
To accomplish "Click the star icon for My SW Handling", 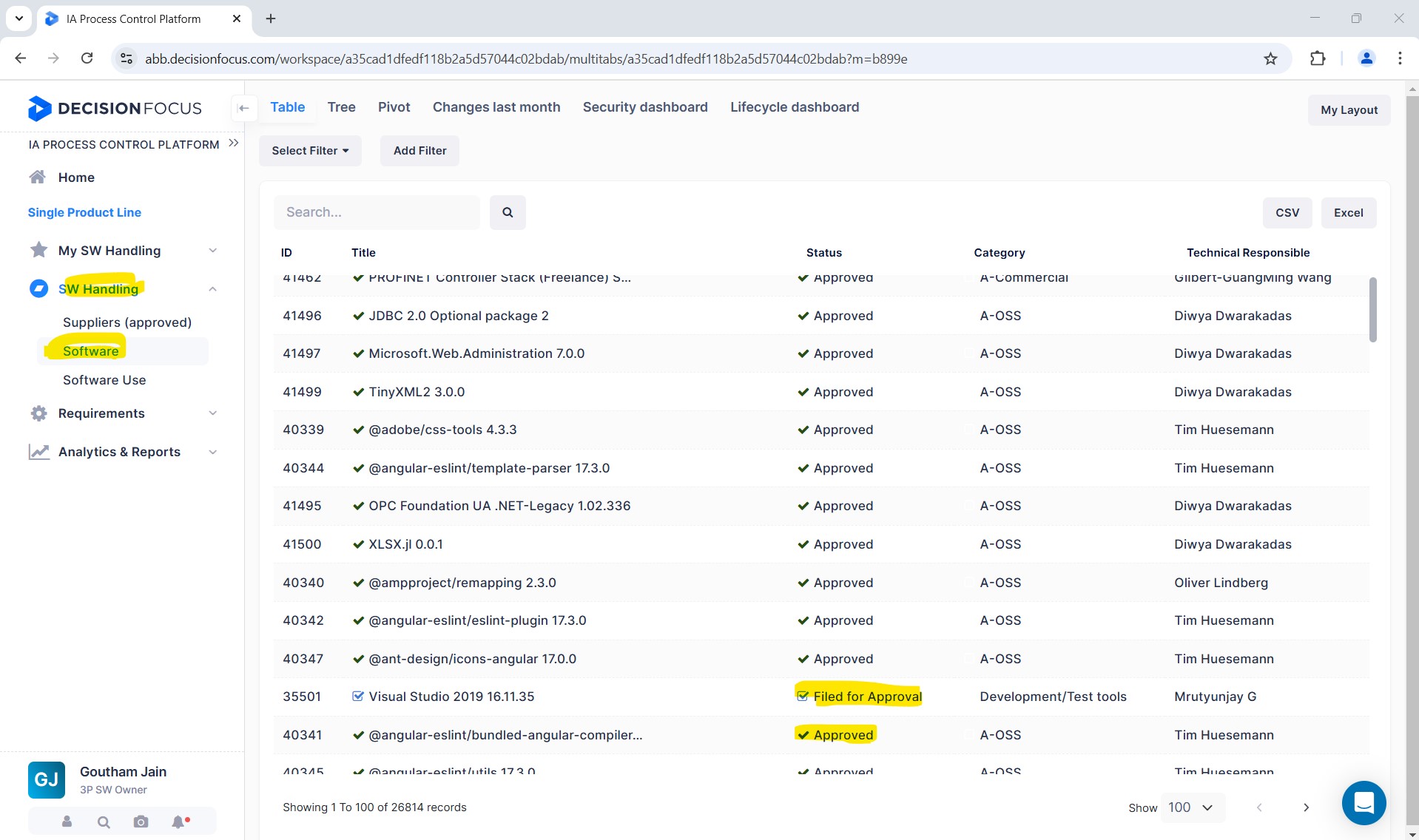I will 38,250.
